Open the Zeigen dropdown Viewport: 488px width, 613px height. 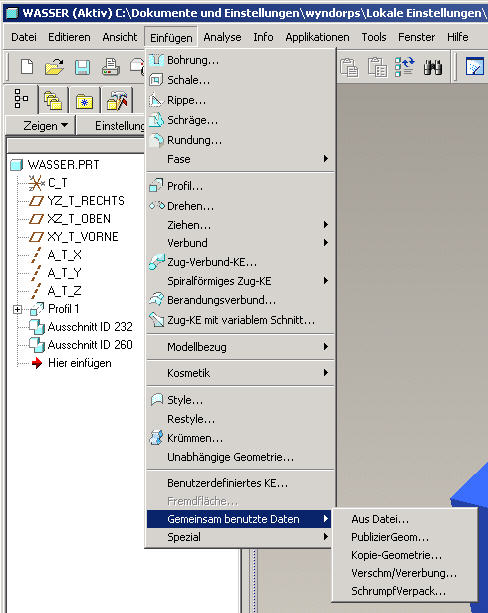coord(40,126)
